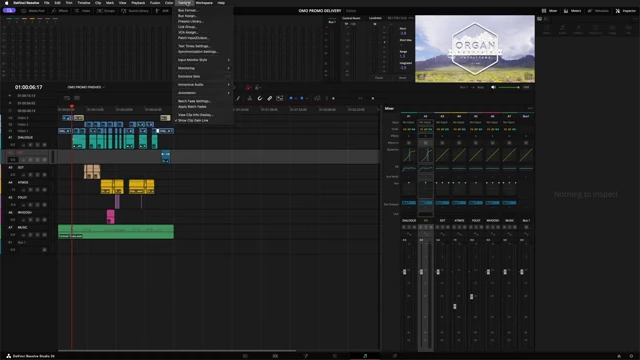Screen dimensions: 640x360
Task: Open the ADR panel
Action: (162, 11)
